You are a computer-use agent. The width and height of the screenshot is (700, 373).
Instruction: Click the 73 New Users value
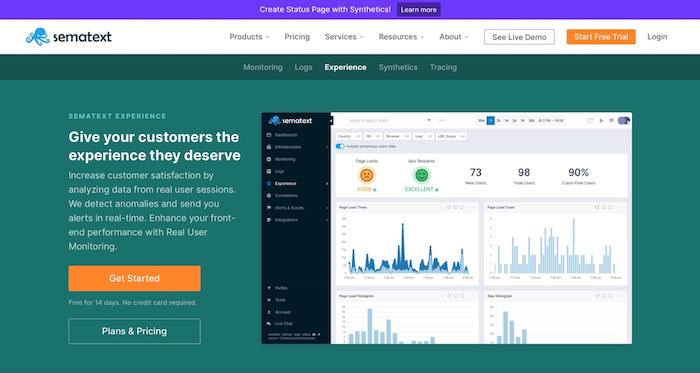click(475, 172)
